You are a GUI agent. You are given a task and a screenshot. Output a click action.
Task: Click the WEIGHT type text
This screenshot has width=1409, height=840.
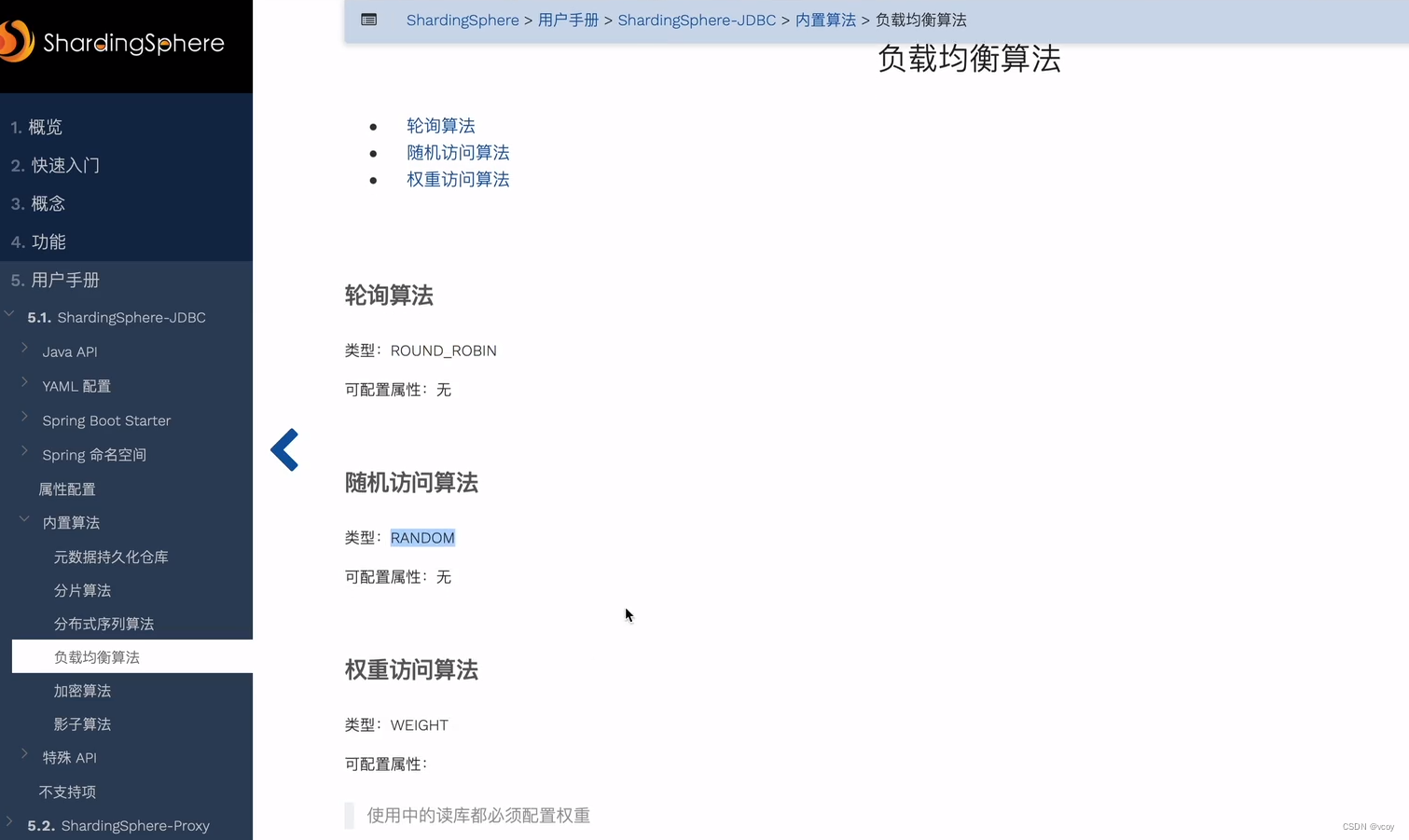pos(420,725)
